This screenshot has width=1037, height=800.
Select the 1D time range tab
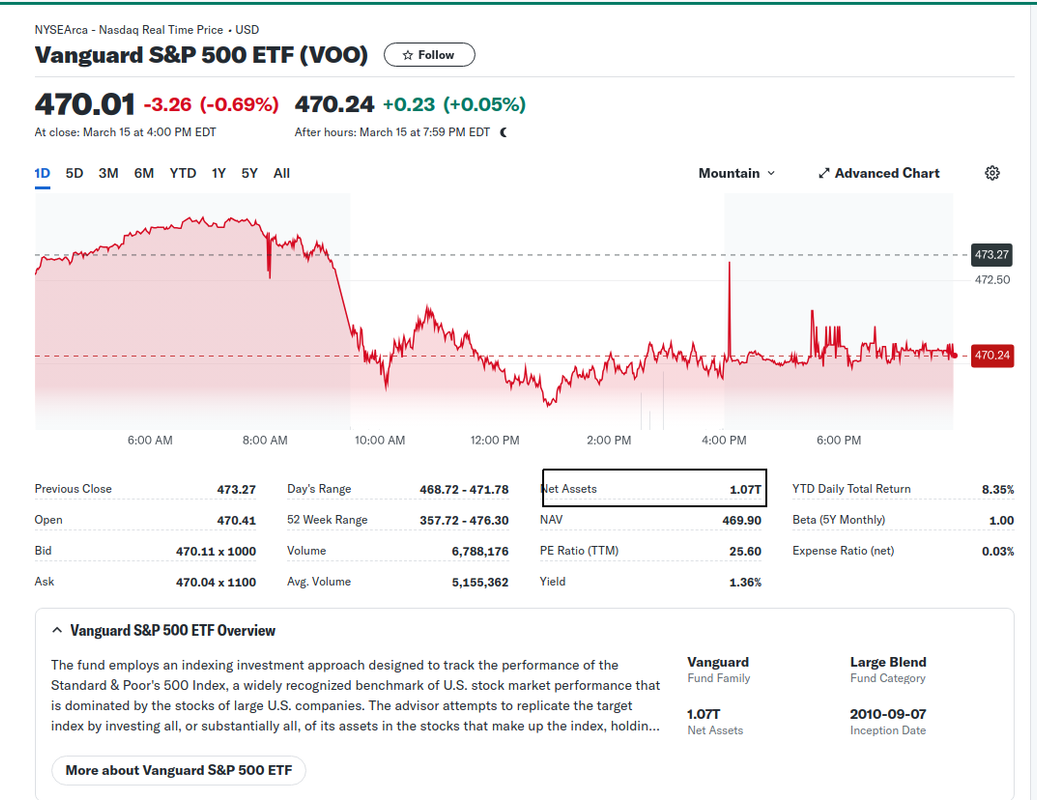[42, 173]
